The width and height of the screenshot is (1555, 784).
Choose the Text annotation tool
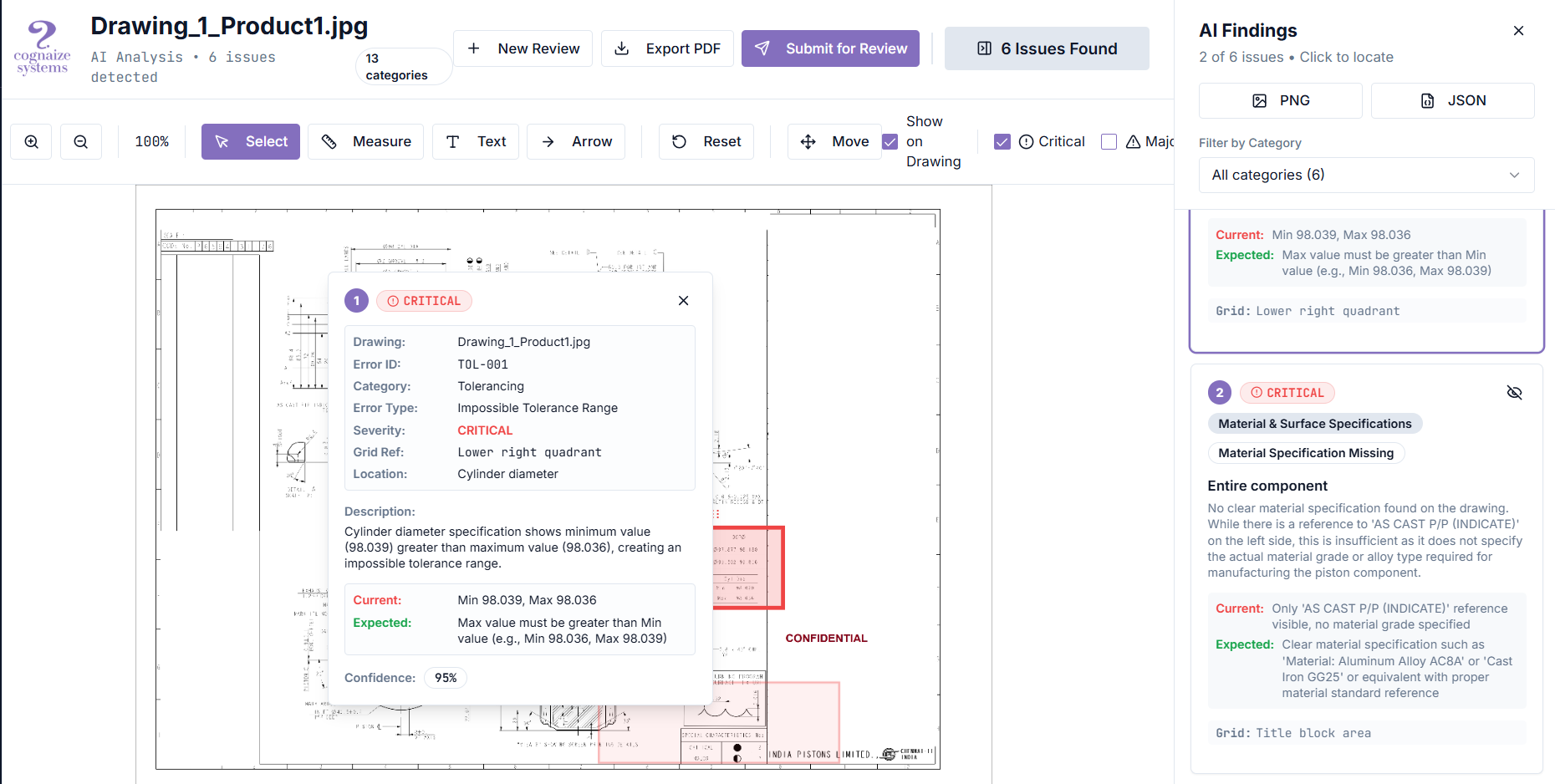click(475, 141)
